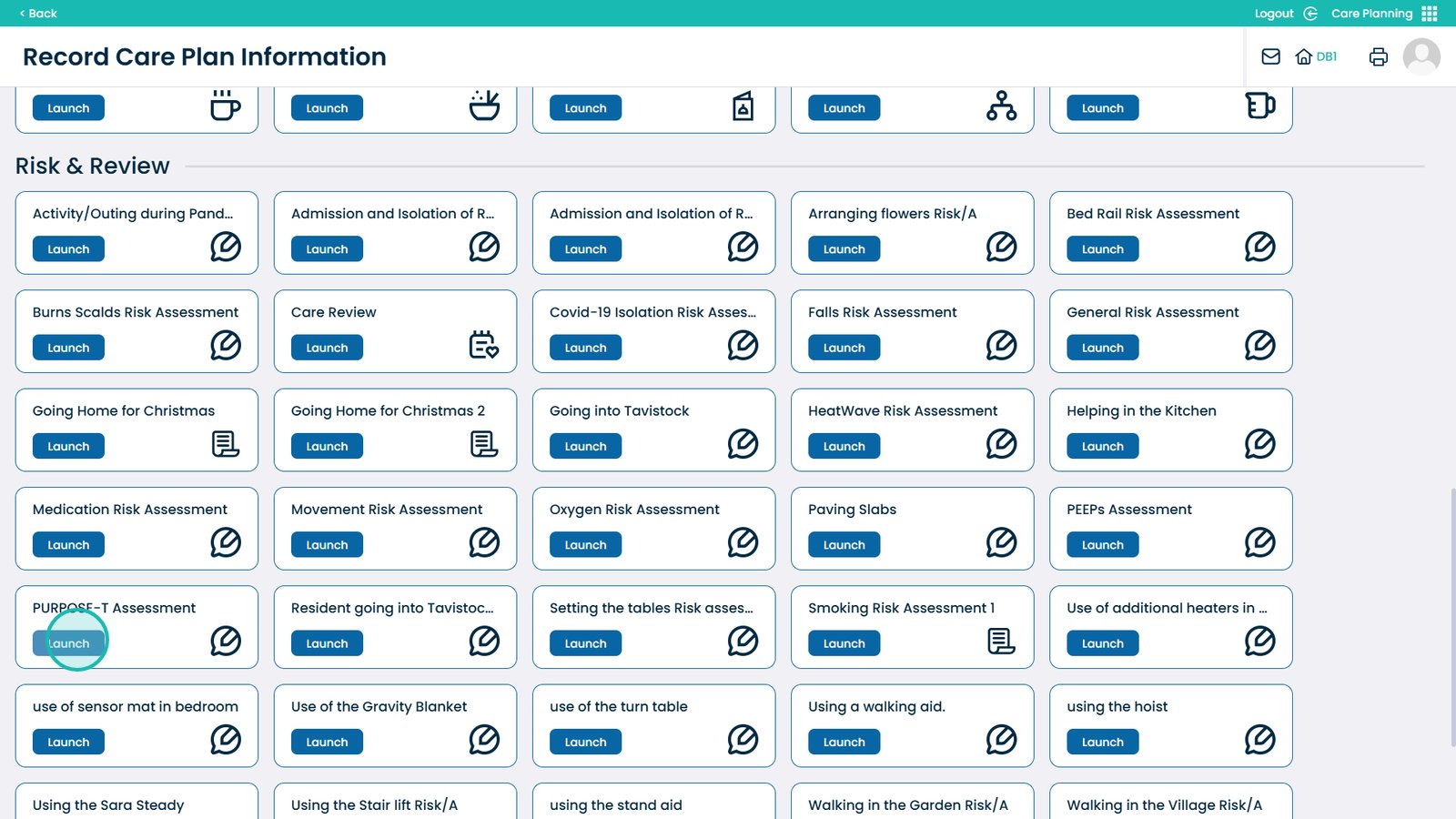Screen dimensions: 1456x819
Task: Open the Paving Slabs card title
Action: pyautogui.click(x=852, y=510)
